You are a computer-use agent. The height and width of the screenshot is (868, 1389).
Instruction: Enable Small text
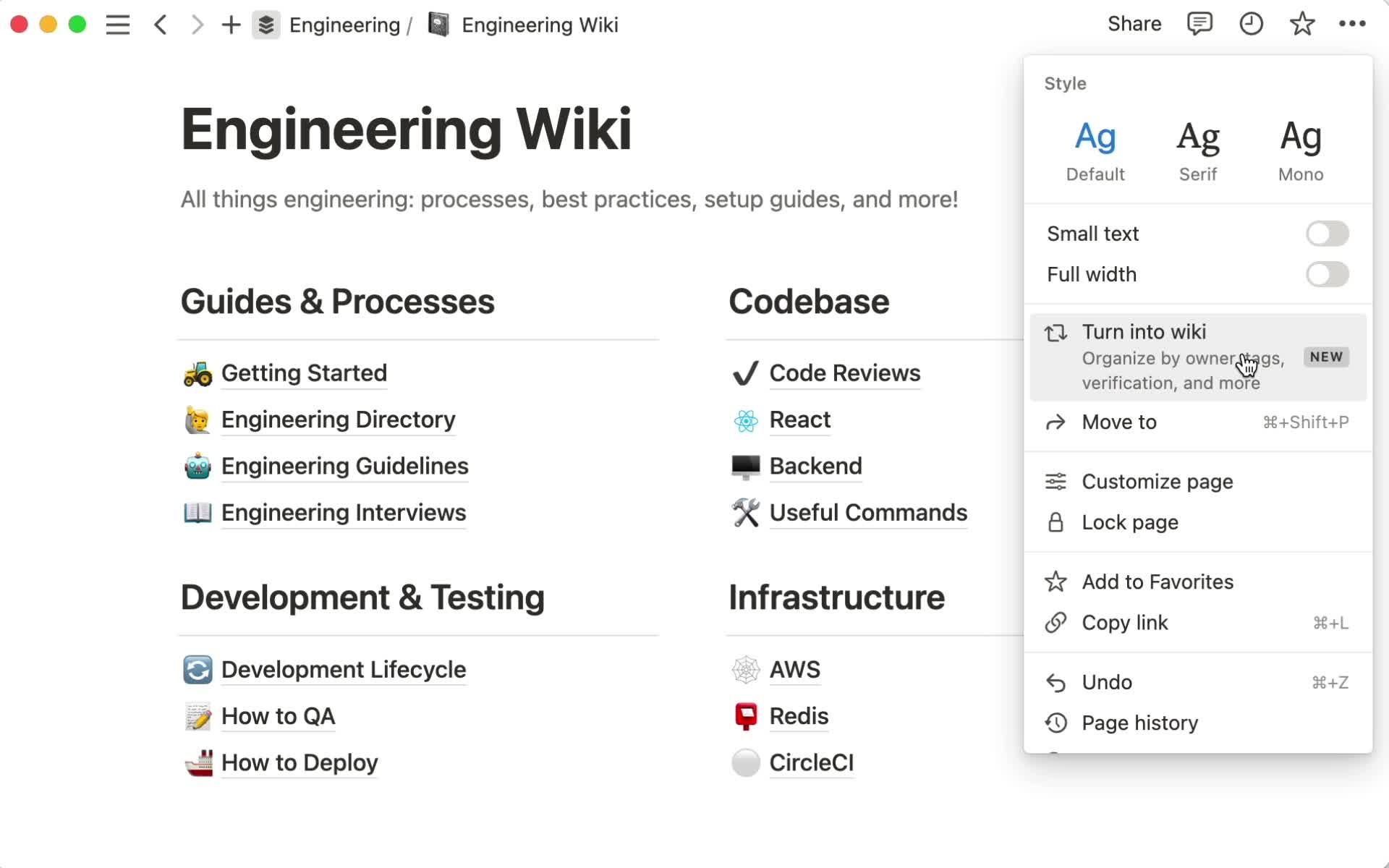tap(1327, 233)
